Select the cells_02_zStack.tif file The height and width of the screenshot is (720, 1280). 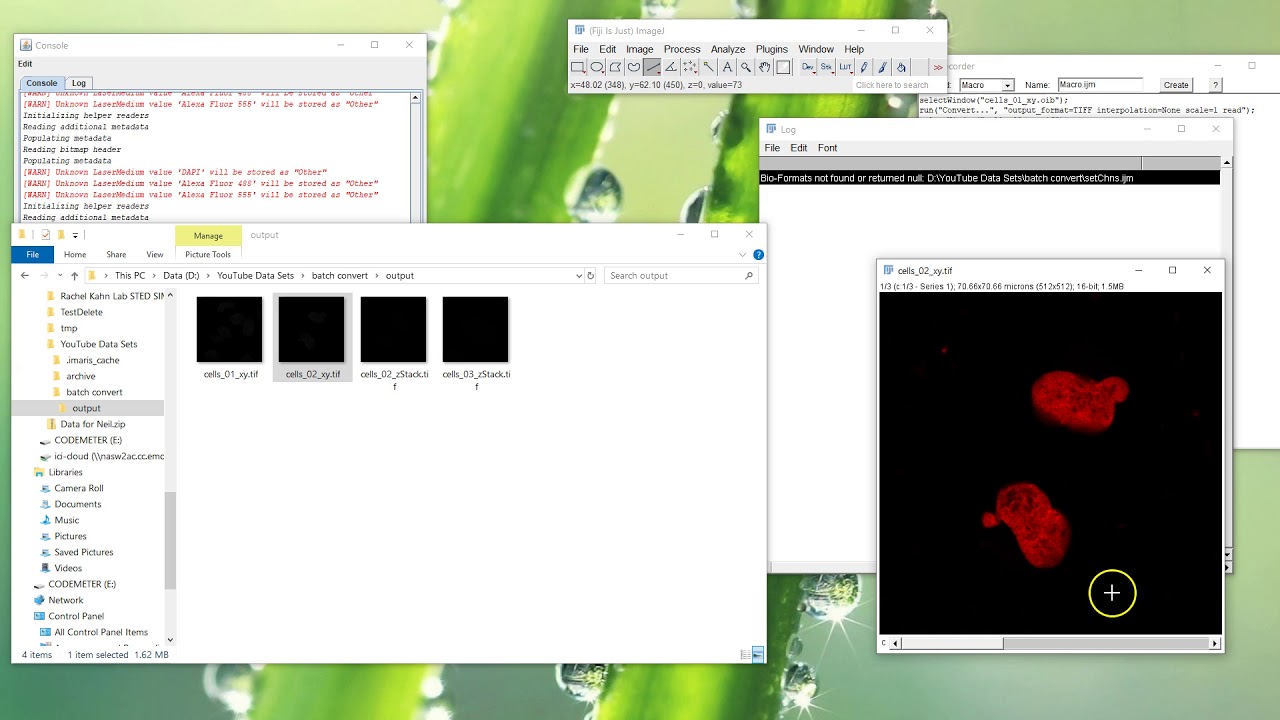click(x=394, y=339)
